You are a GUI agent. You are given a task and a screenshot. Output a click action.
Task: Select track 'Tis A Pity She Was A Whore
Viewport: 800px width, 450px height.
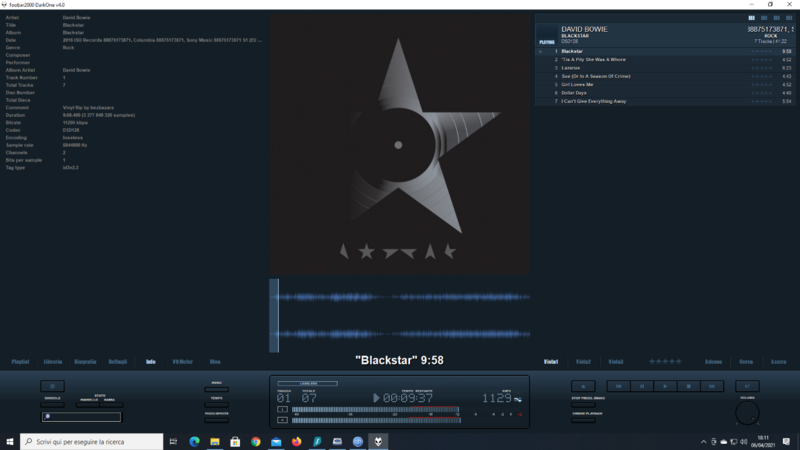click(665, 60)
